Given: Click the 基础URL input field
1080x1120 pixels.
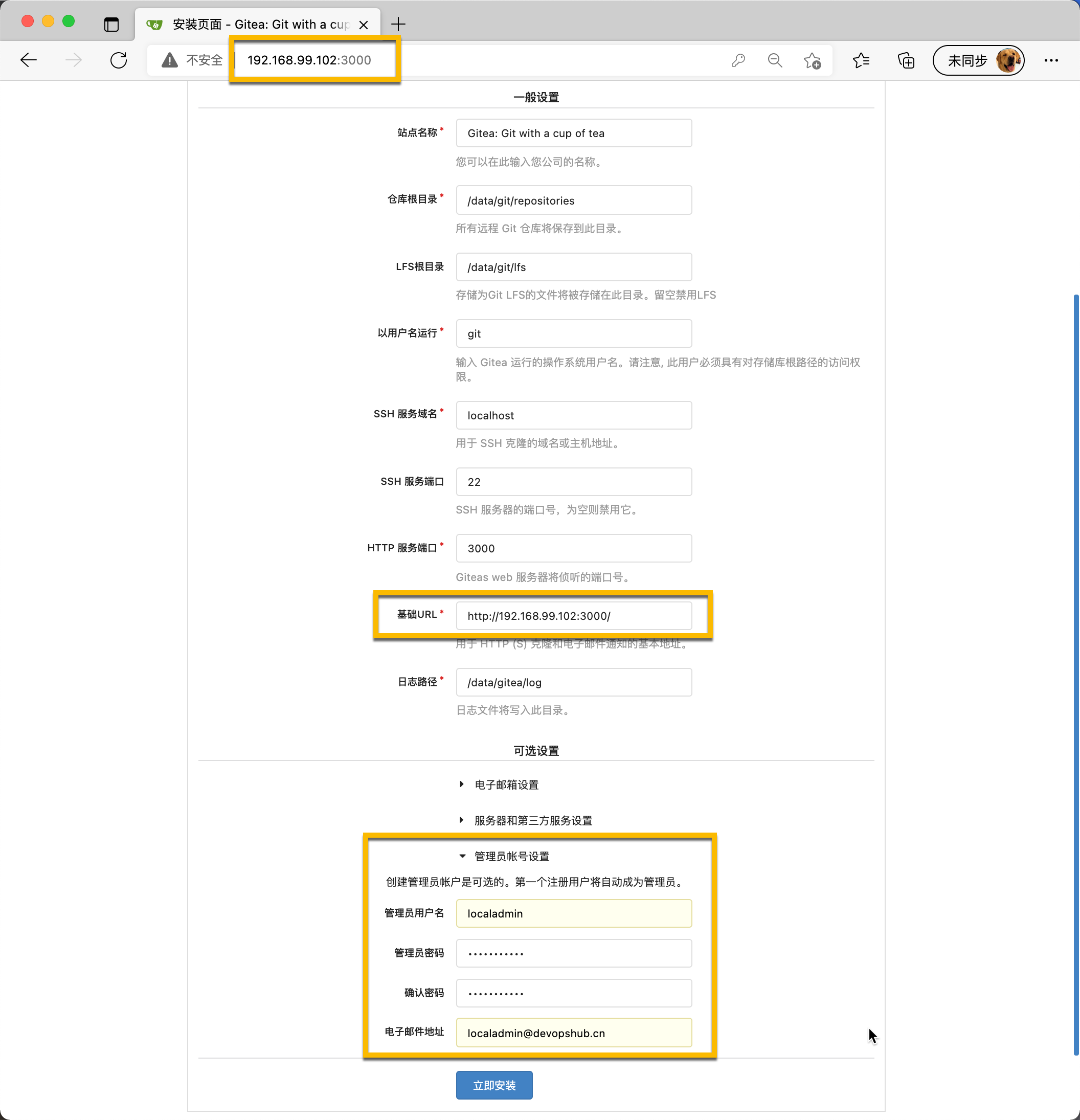Looking at the screenshot, I should (x=573, y=616).
